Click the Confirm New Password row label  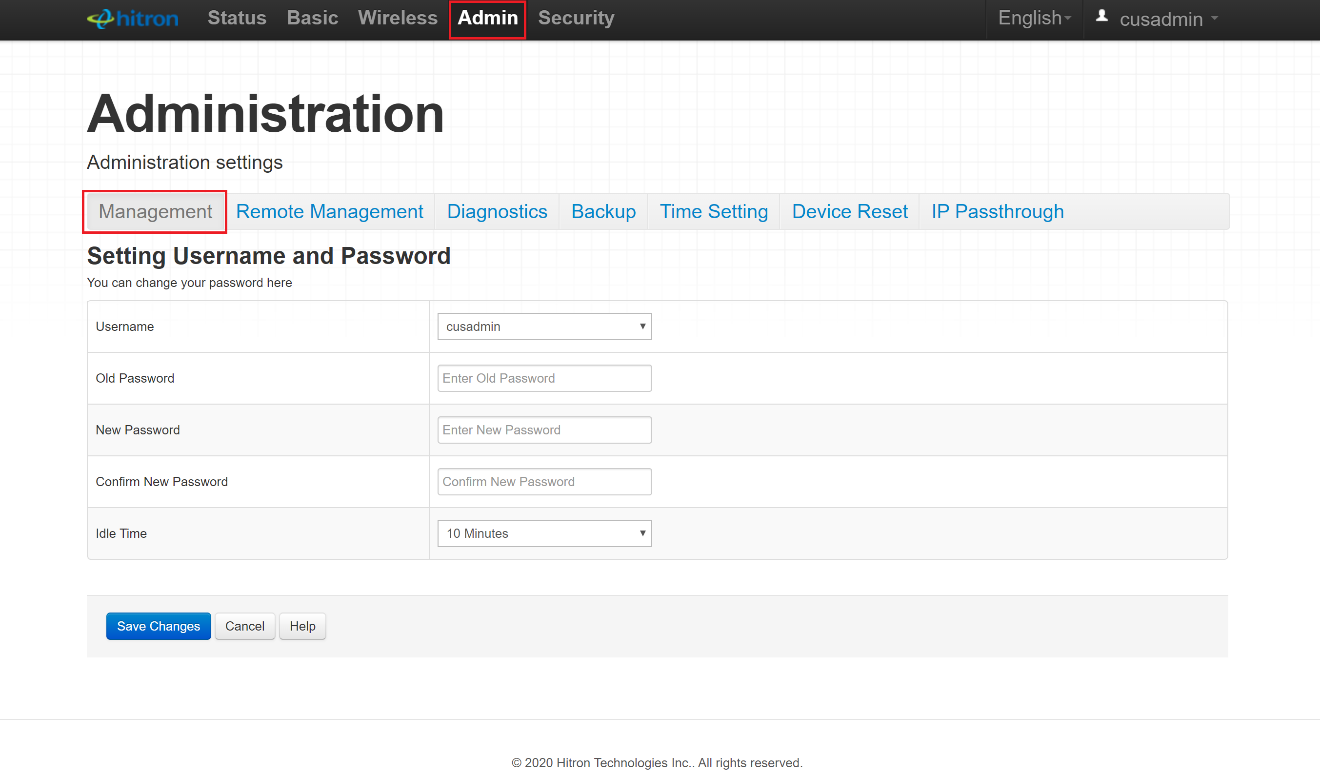(x=162, y=482)
